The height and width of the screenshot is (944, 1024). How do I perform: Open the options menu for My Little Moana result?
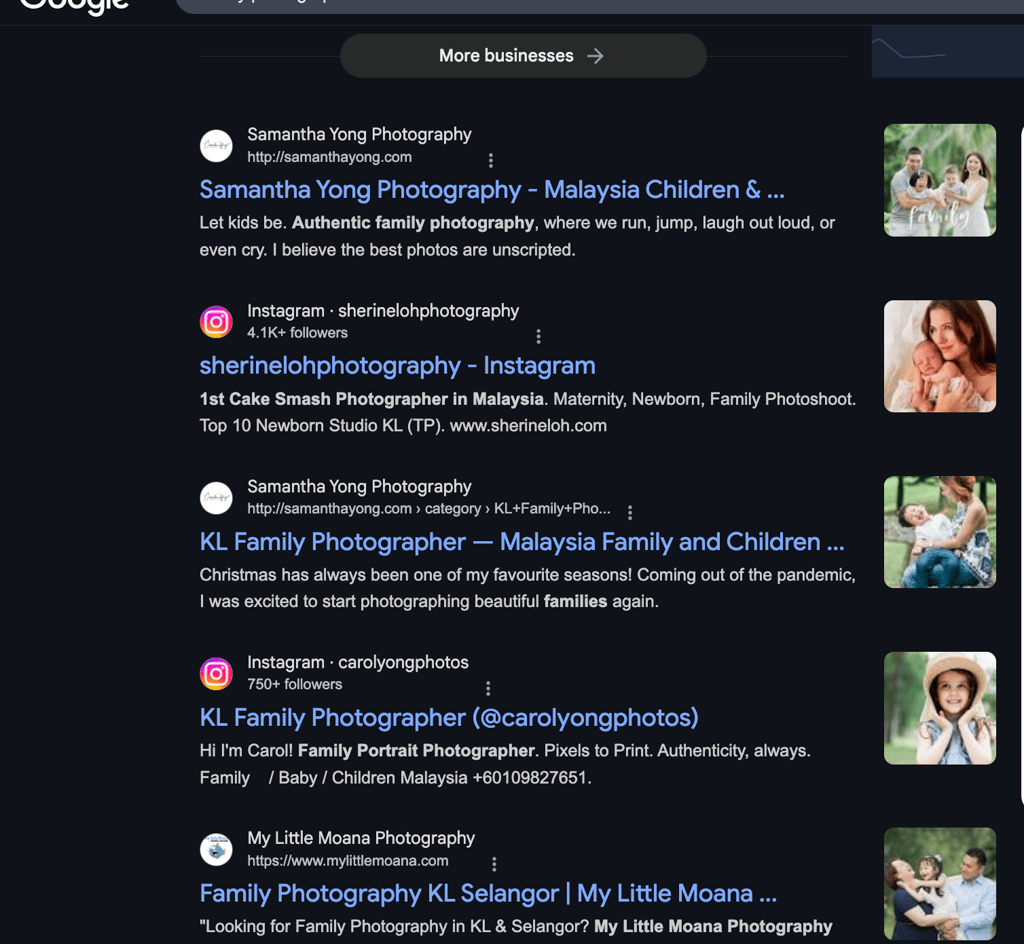pyautogui.click(x=494, y=863)
